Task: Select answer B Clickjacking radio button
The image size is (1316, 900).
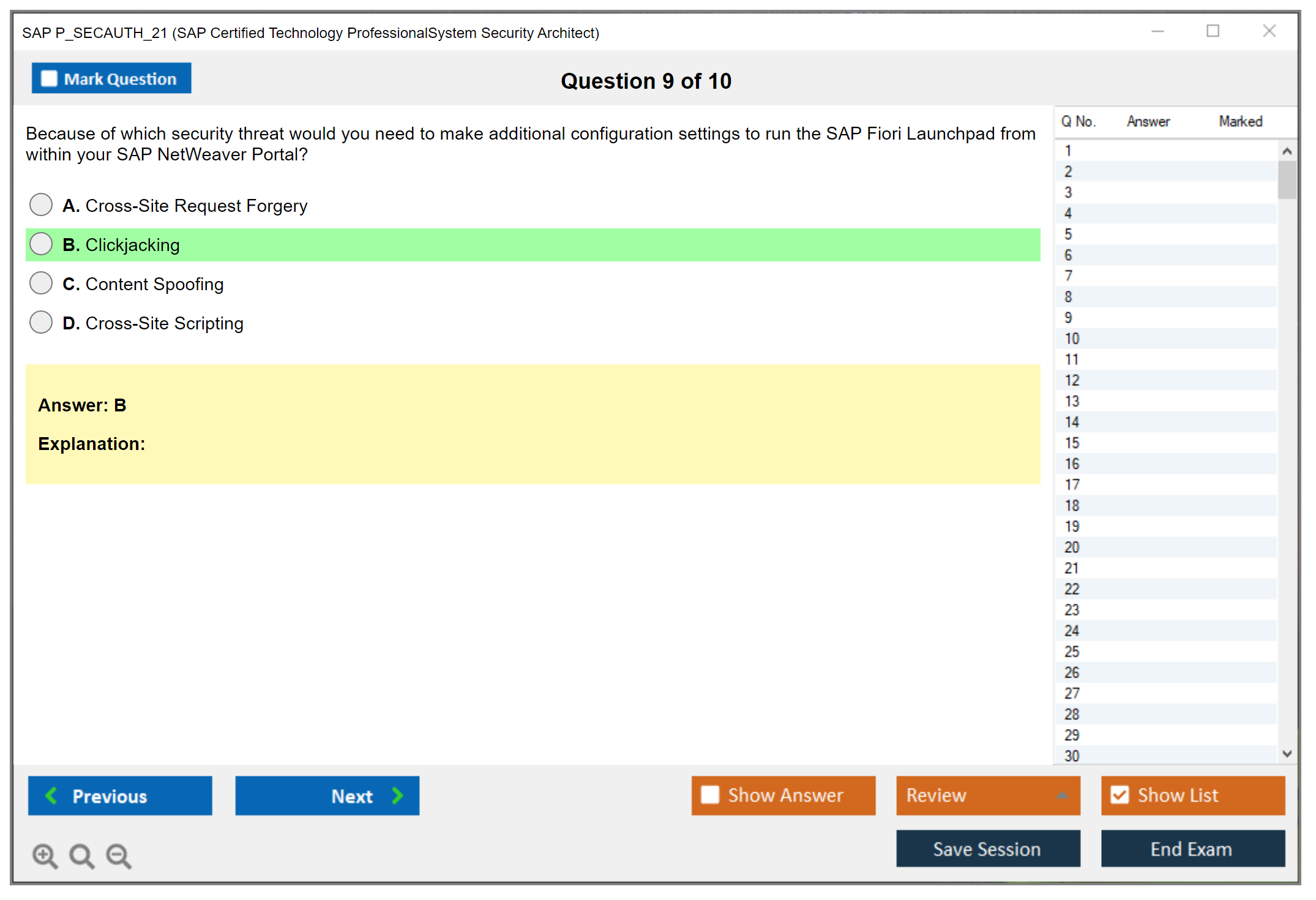Action: click(x=41, y=244)
